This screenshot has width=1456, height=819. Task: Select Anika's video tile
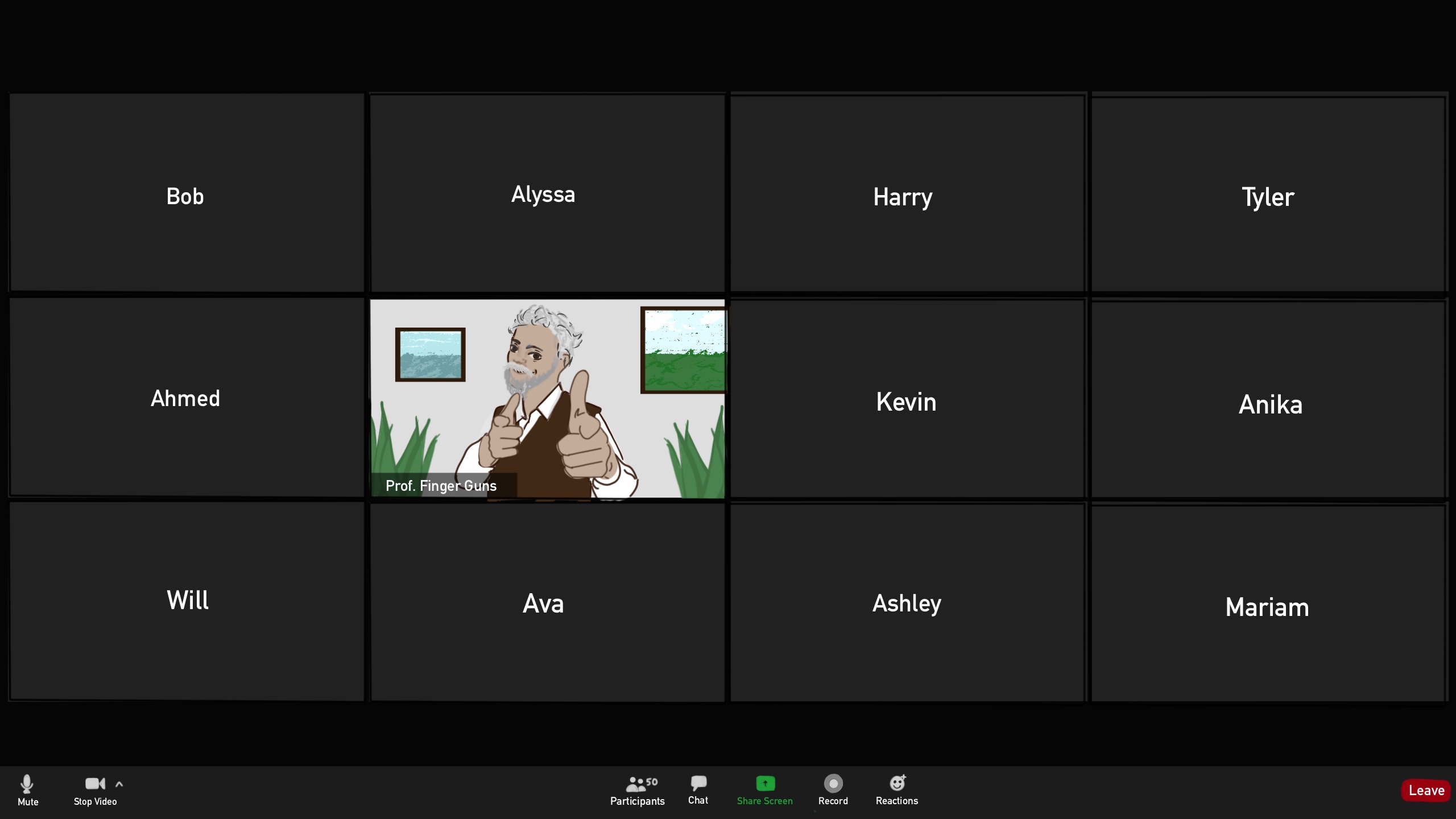coord(1270,404)
